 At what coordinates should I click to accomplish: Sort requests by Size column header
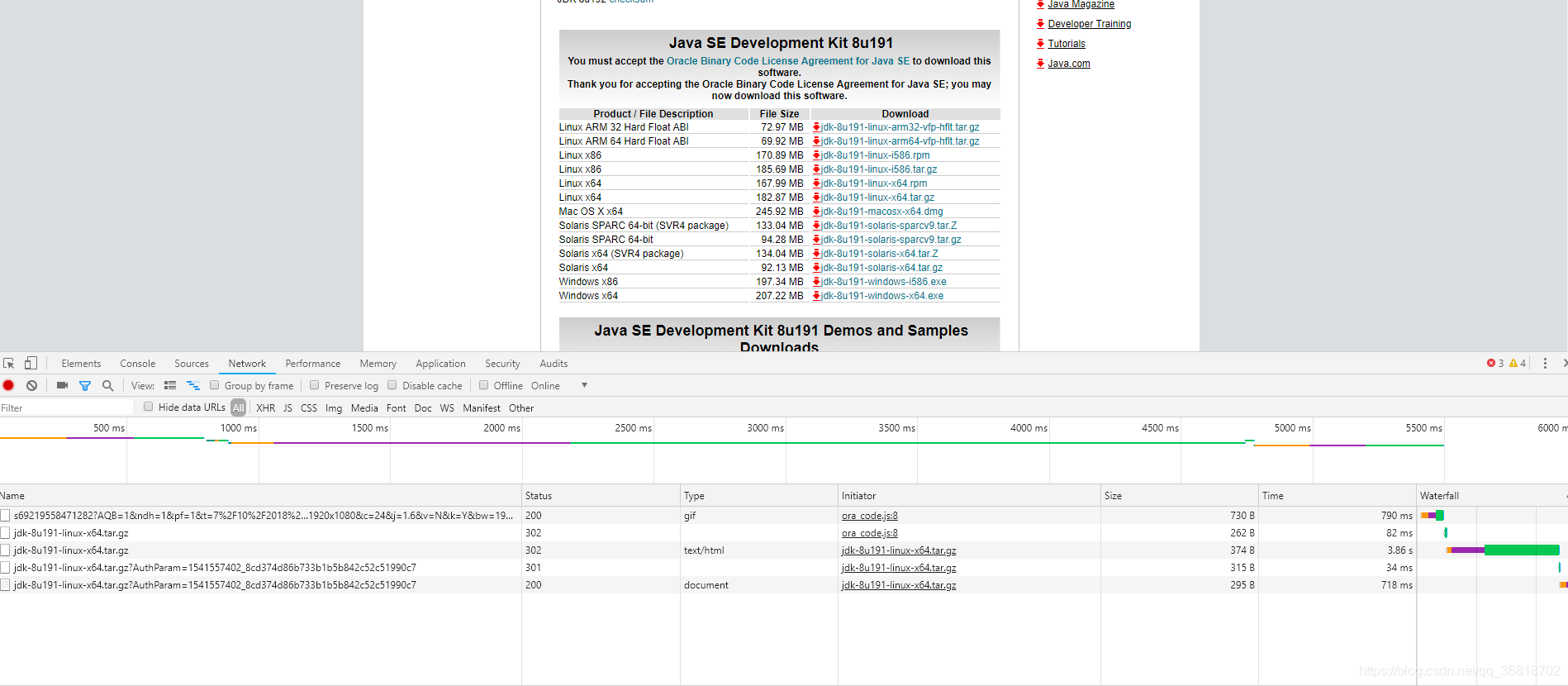1179,496
